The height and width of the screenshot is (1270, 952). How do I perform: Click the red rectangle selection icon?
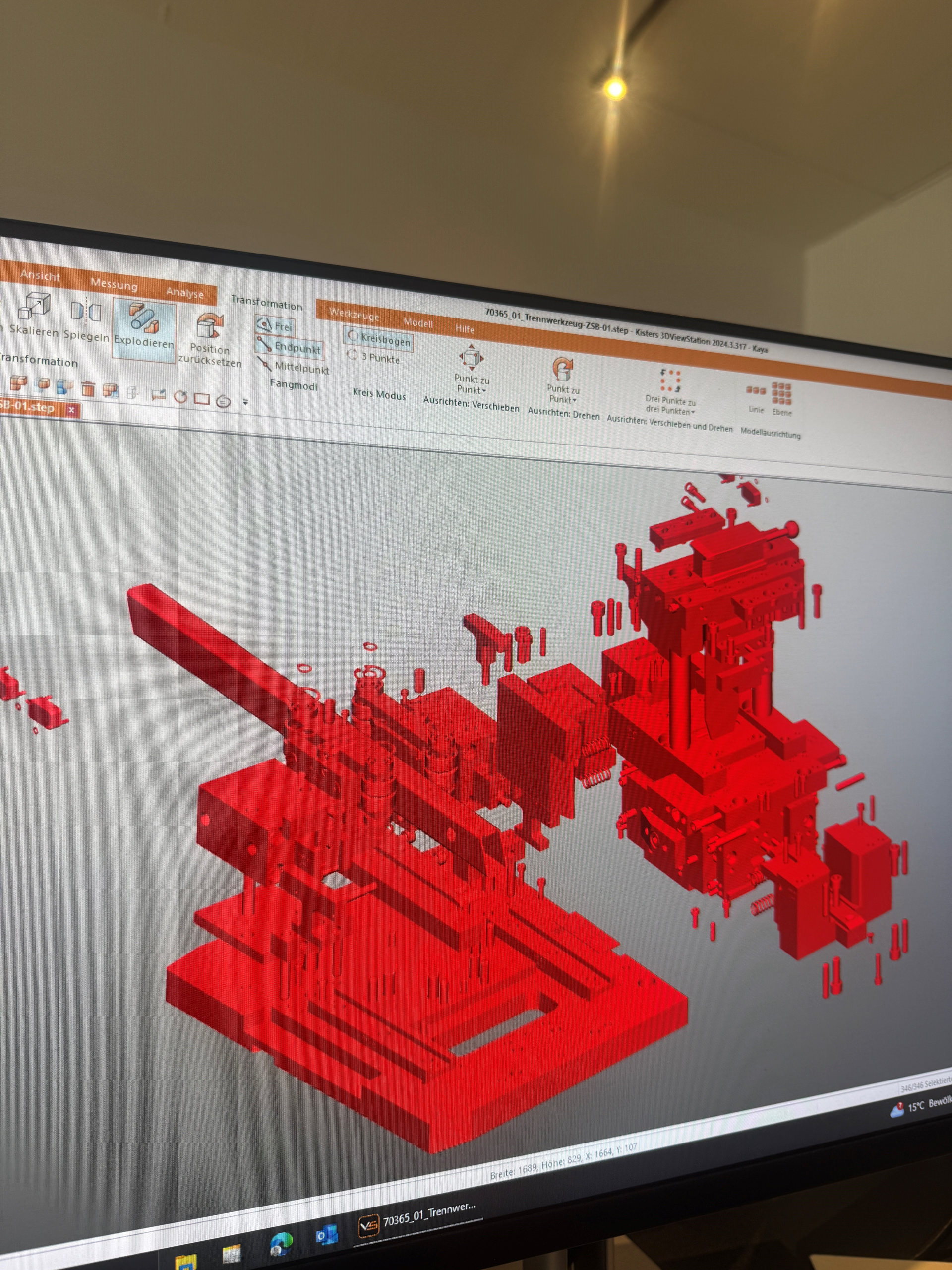pos(201,398)
